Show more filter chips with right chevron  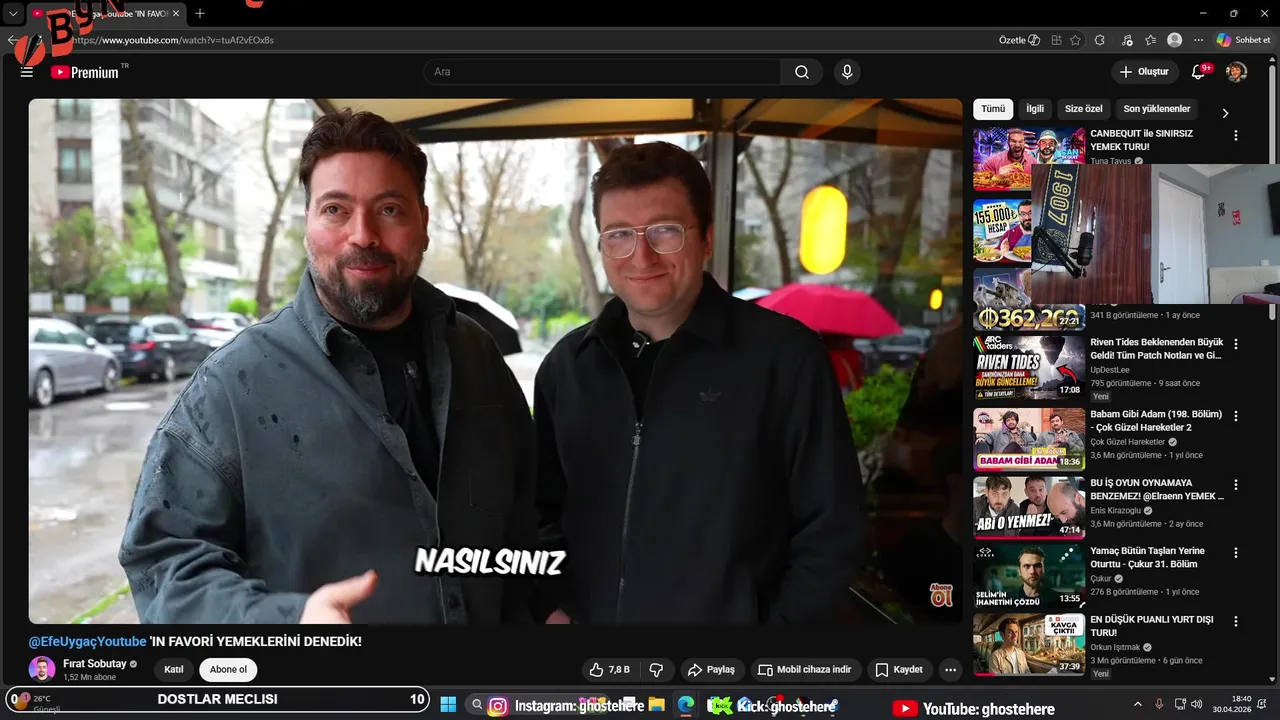(x=1225, y=113)
